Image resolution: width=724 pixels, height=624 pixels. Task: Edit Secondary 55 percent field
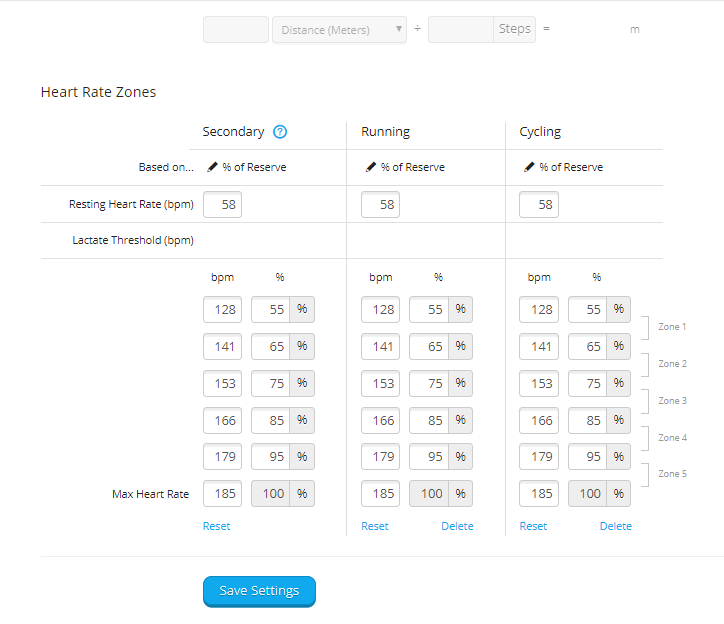click(x=271, y=309)
